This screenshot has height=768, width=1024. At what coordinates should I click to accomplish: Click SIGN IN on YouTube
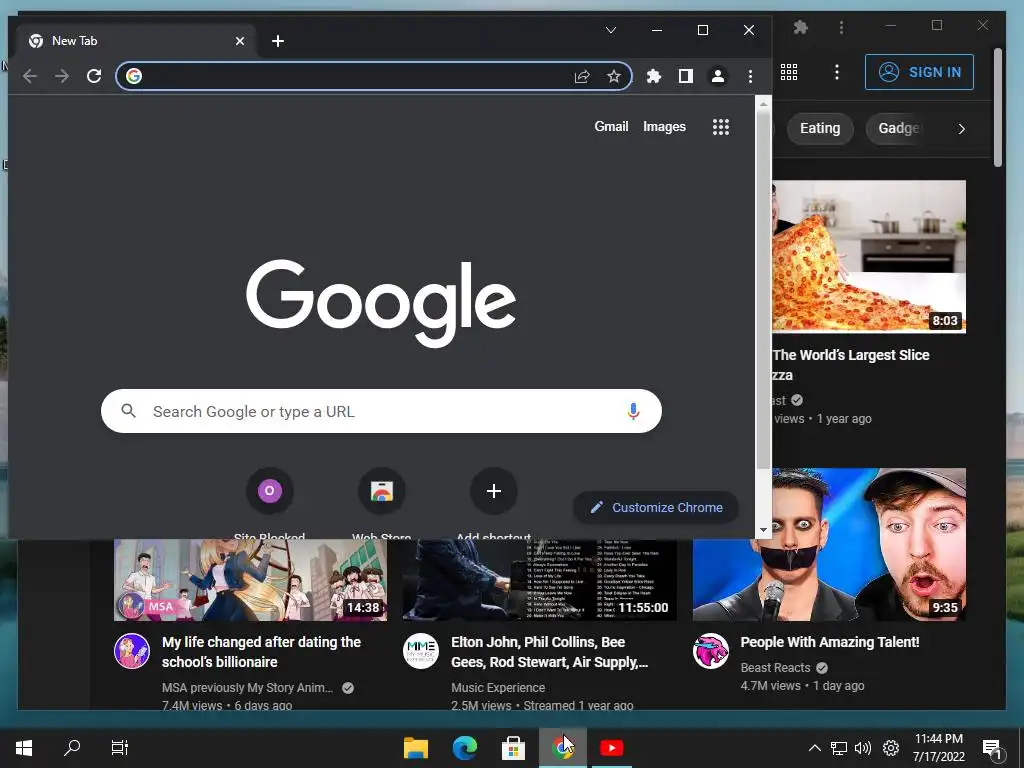pyautogui.click(x=919, y=72)
